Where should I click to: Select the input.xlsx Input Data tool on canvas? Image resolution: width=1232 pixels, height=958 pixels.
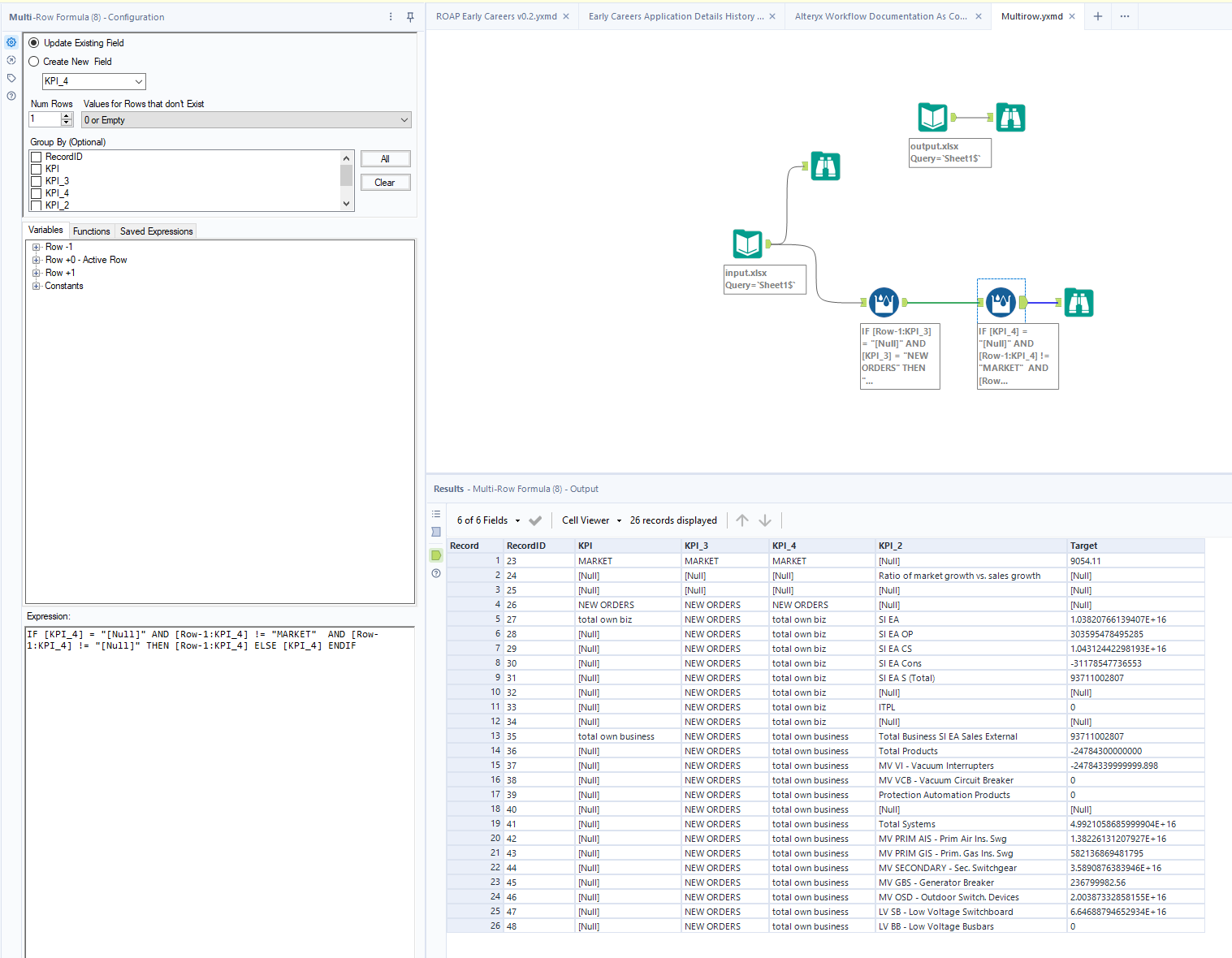[747, 244]
